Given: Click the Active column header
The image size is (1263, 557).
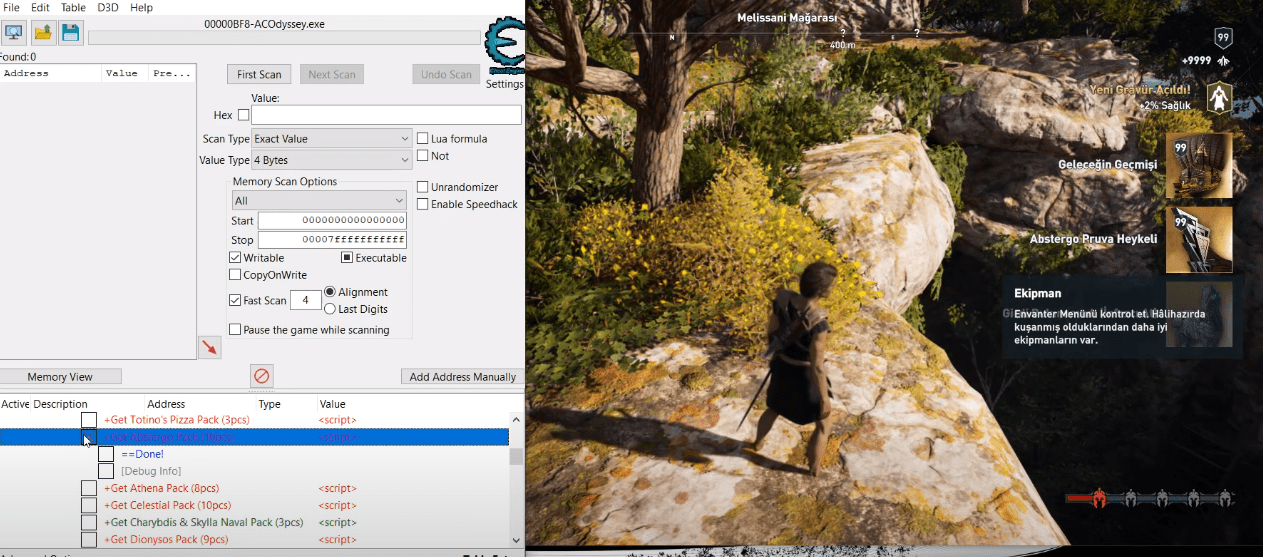Looking at the screenshot, I should (15, 404).
